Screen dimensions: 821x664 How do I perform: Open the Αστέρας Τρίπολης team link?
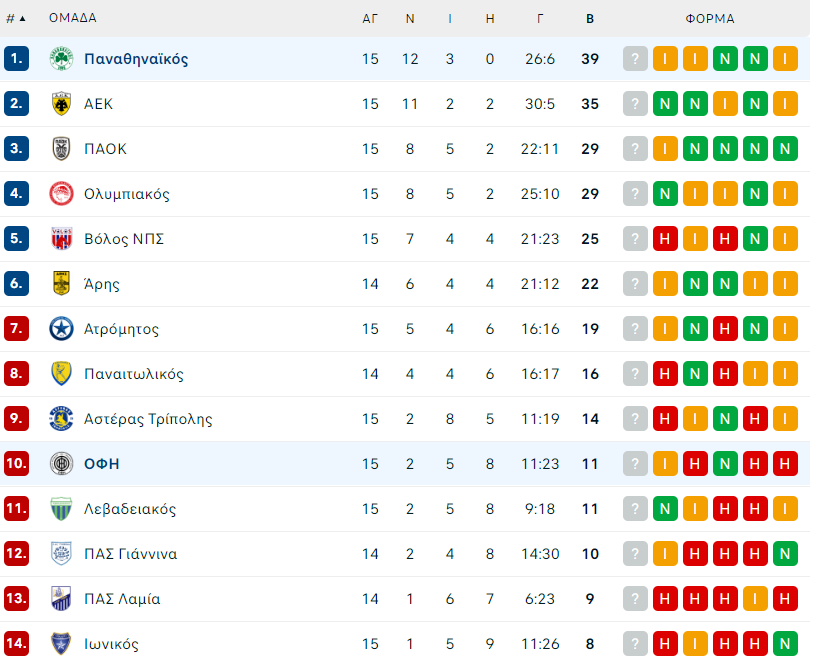click(148, 419)
